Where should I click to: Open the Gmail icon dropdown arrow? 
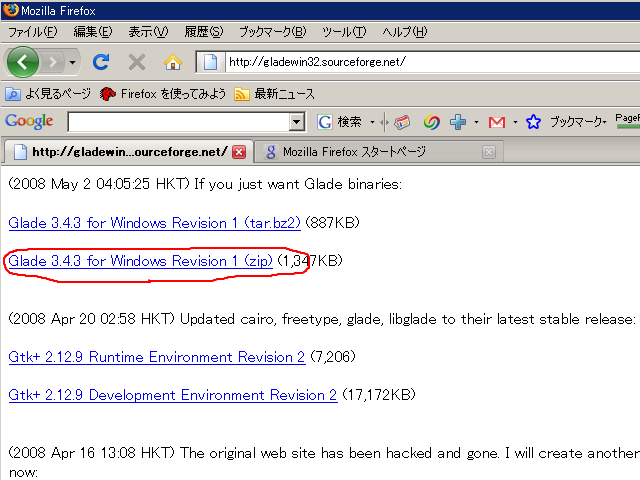point(515,122)
